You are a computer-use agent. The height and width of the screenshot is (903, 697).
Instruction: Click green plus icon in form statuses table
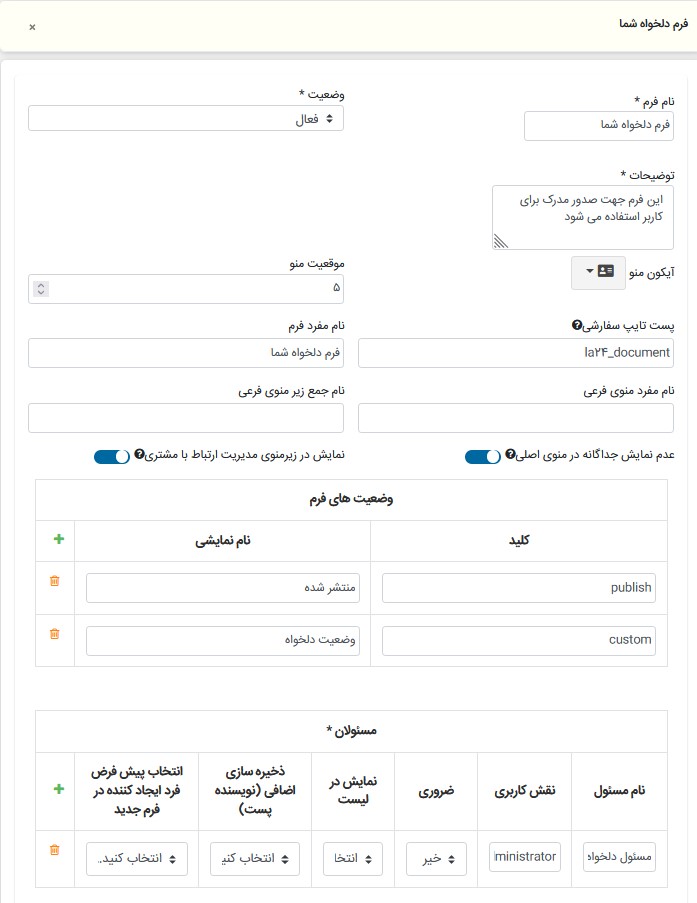(58, 539)
